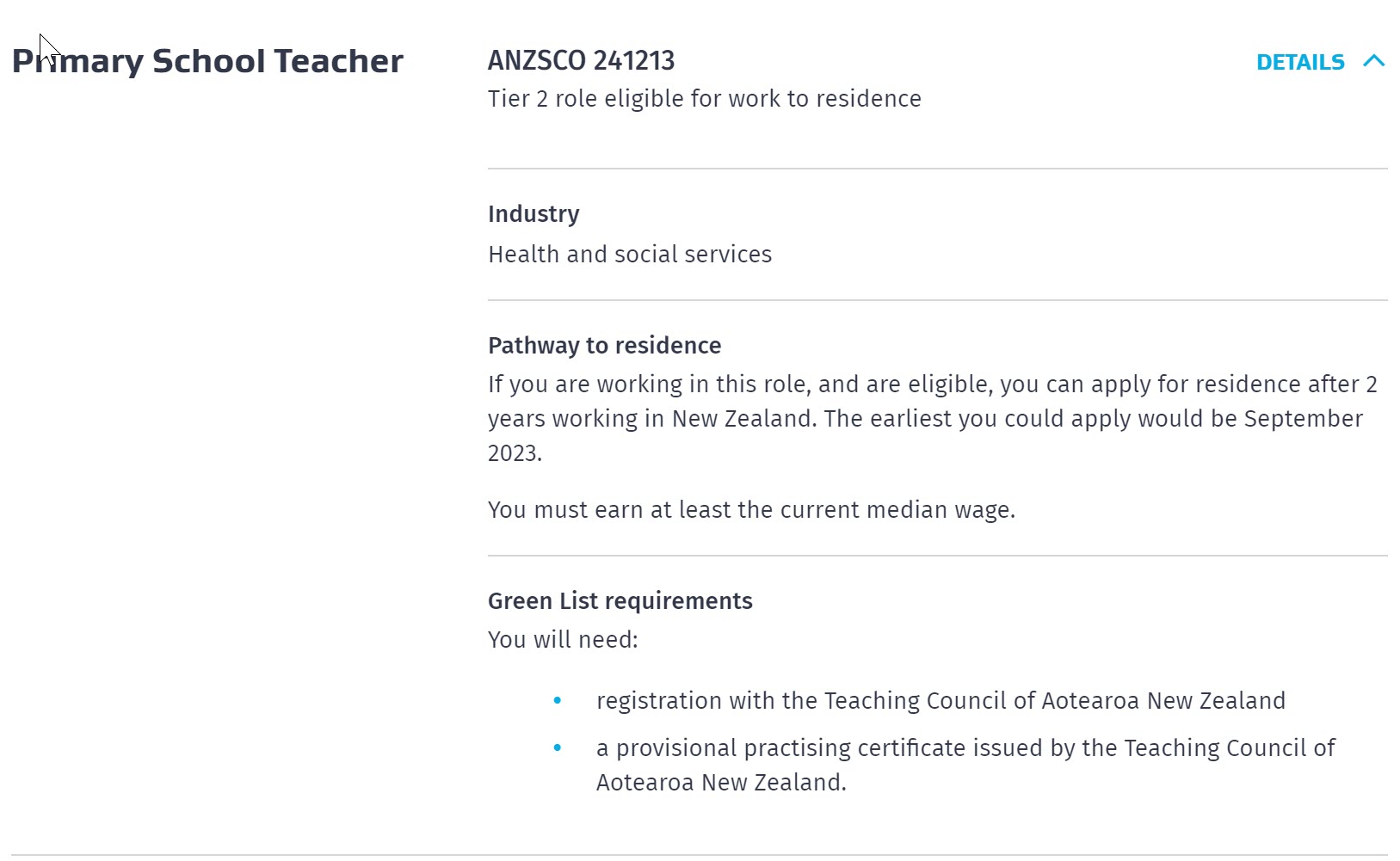Screen dimensions: 1400x861
Task: Click 'years working in New Zealand' text
Action: (652, 419)
